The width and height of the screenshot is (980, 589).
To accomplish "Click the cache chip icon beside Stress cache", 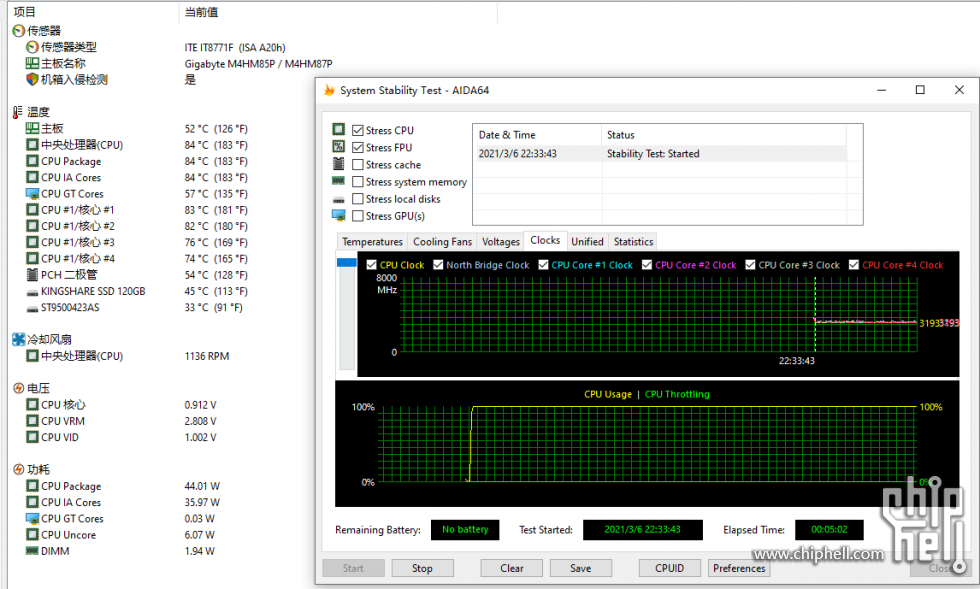I will tap(339, 164).
